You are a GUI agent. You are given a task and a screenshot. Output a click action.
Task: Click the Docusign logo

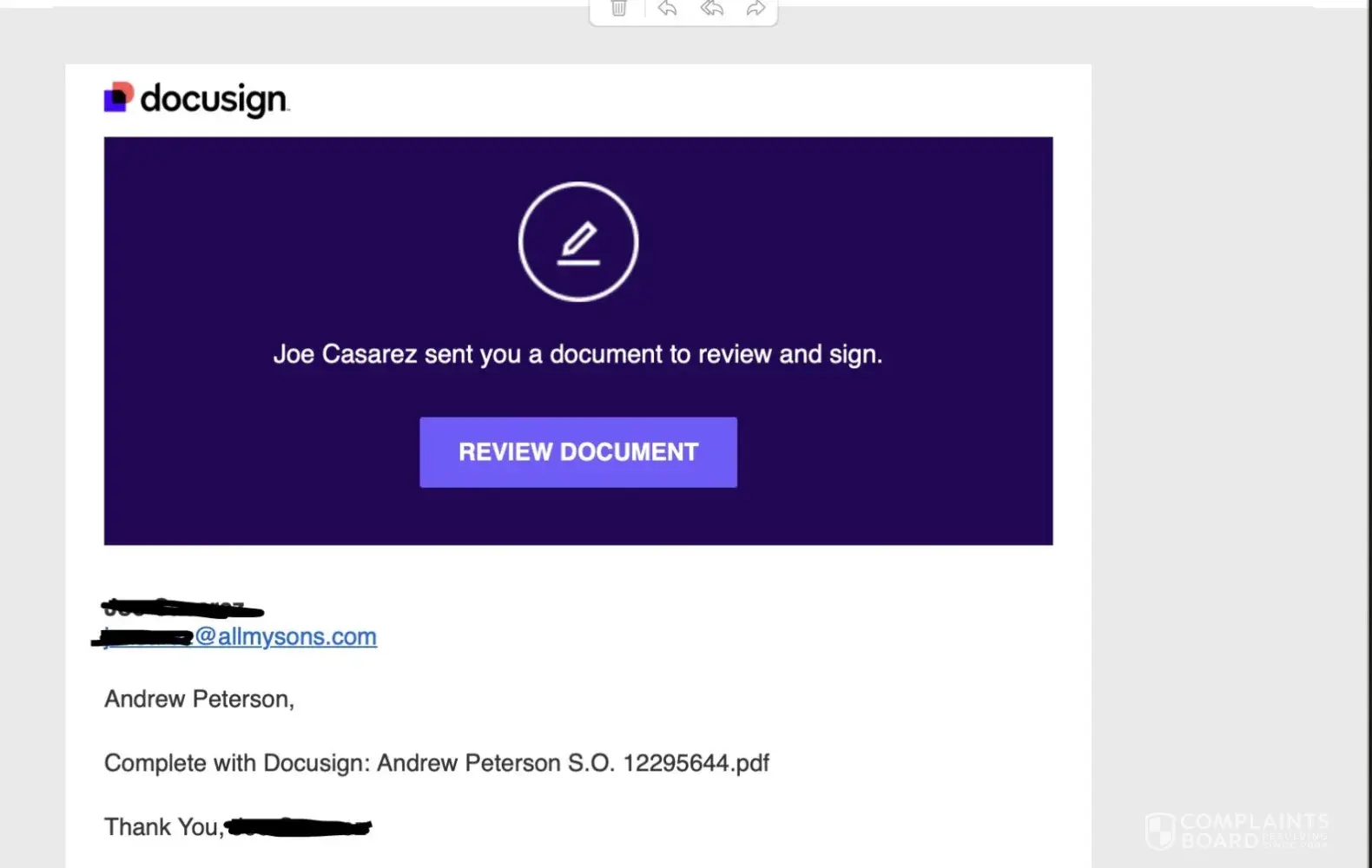[x=197, y=99]
